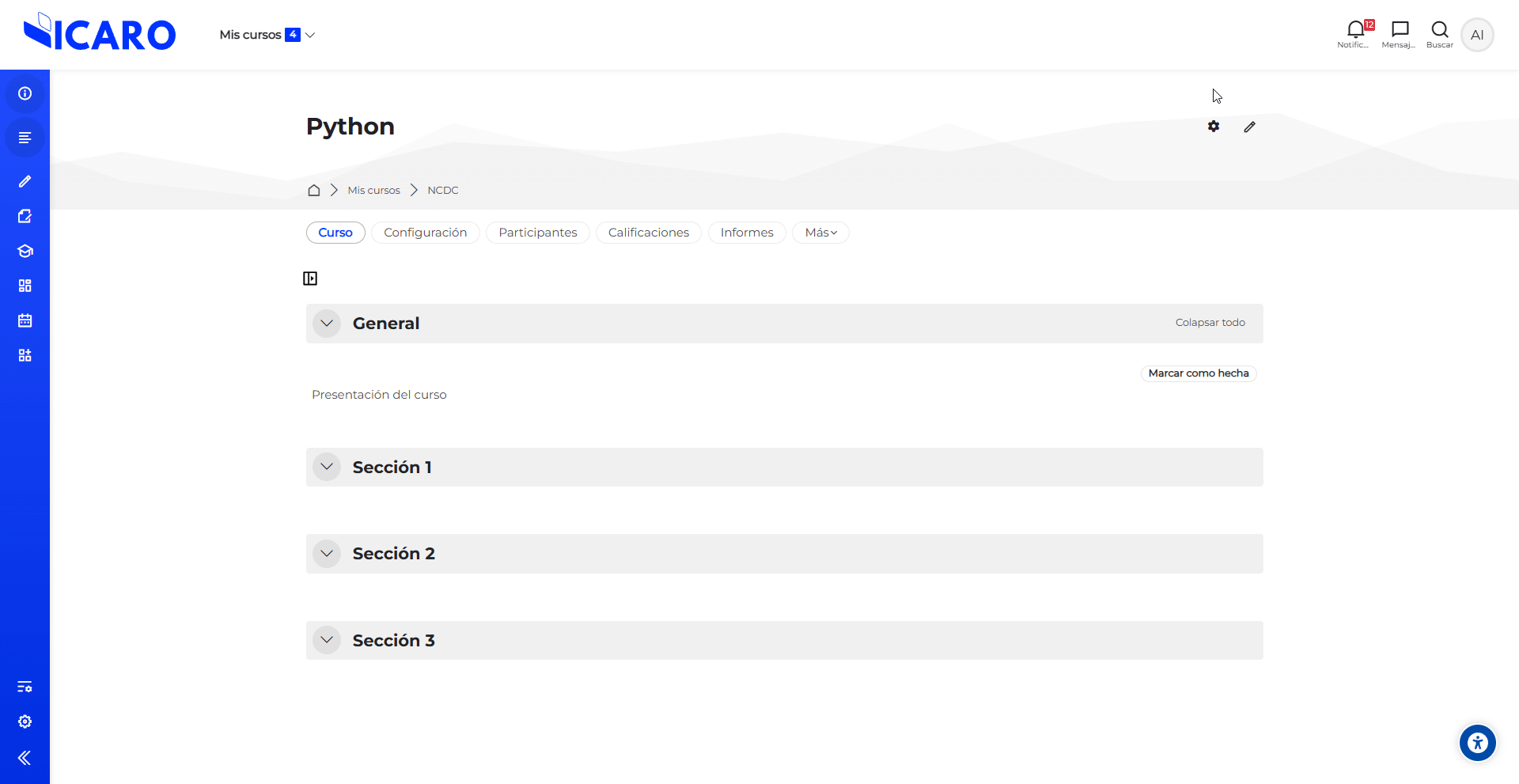1519x784 pixels.
Task: Open the Más dropdown menu
Action: click(820, 233)
